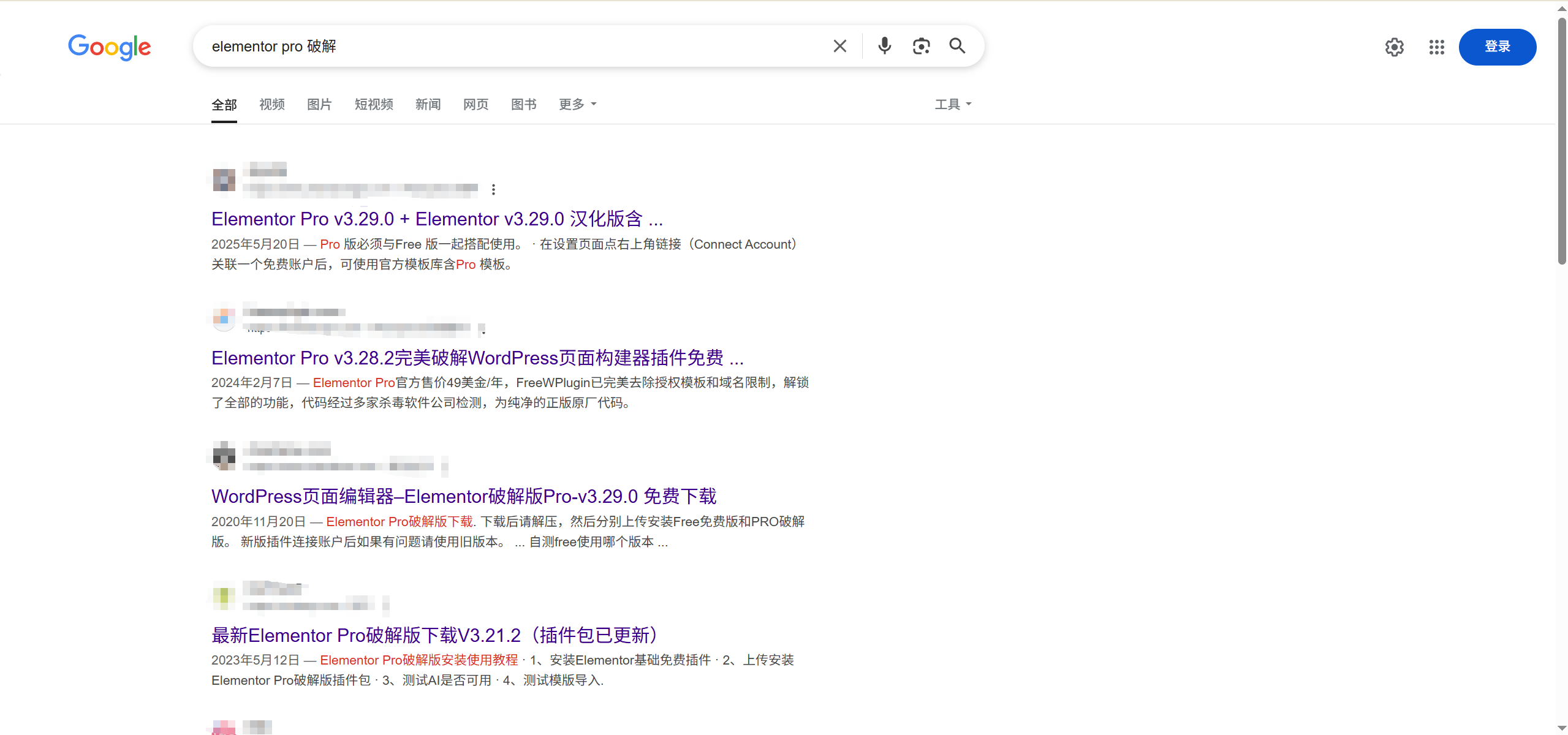Open the 工具 search tools dropdown
The height and width of the screenshot is (735, 1568).
click(952, 104)
